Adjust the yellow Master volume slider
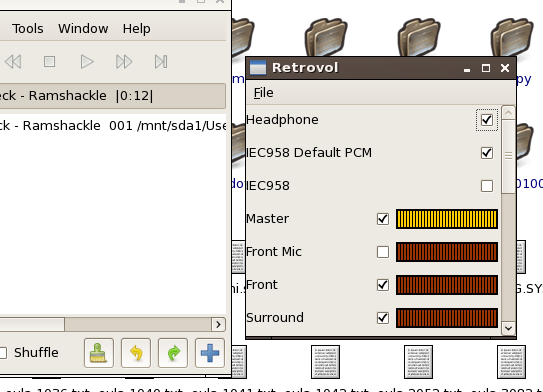The width and height of the screenshot is (543, 392). [x=447, y=219]
